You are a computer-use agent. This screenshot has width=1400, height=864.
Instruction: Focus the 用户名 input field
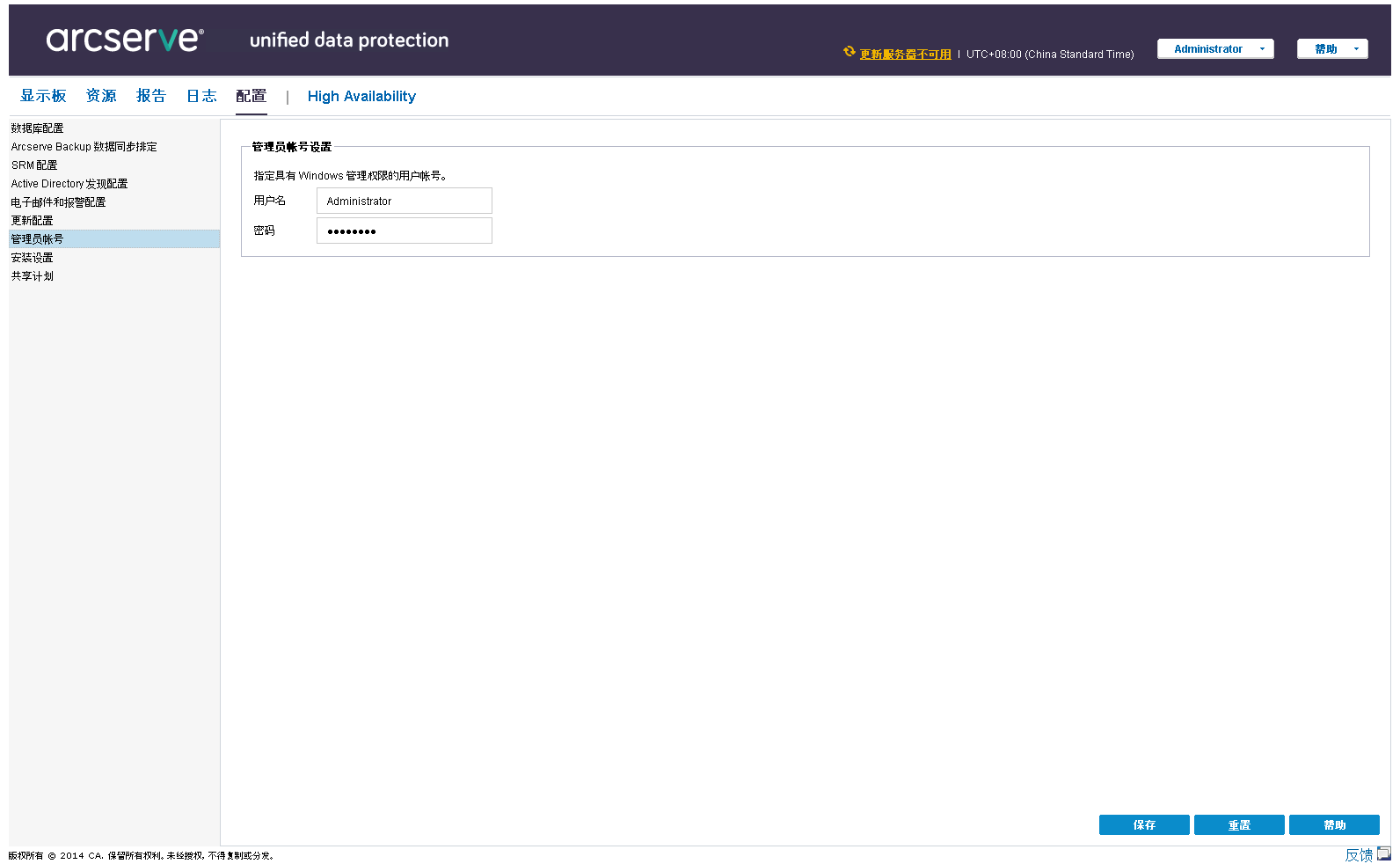point(404,201)
